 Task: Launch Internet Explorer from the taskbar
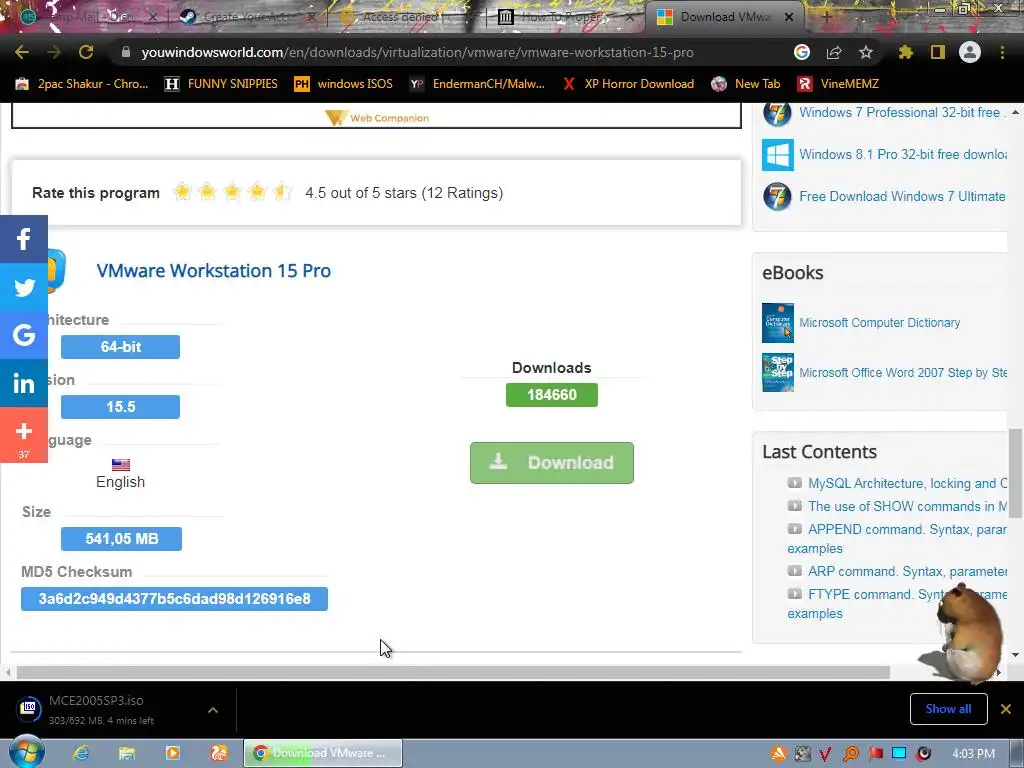[x=81, y=753]
